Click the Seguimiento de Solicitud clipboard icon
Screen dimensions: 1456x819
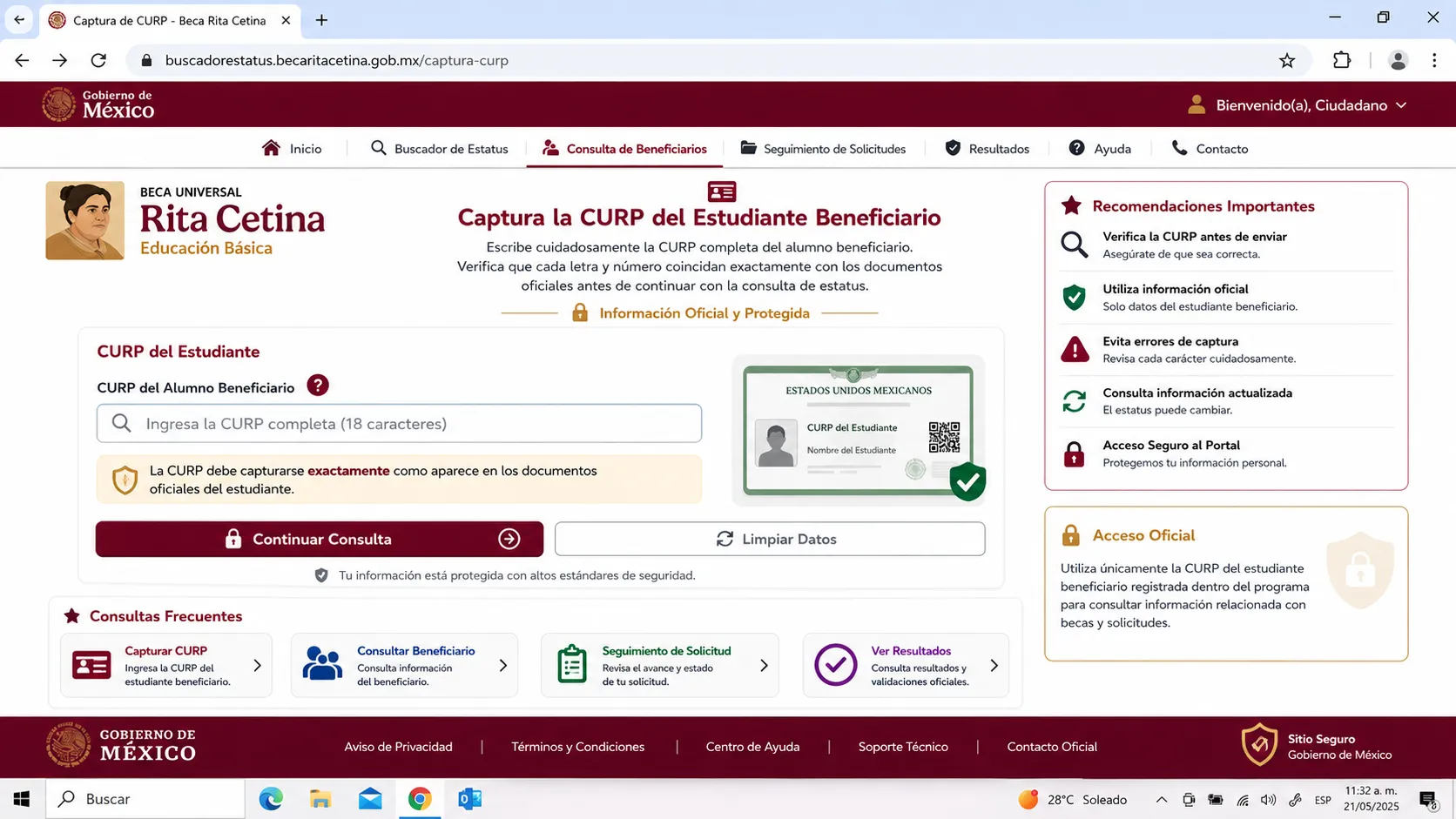click(572, 664)
